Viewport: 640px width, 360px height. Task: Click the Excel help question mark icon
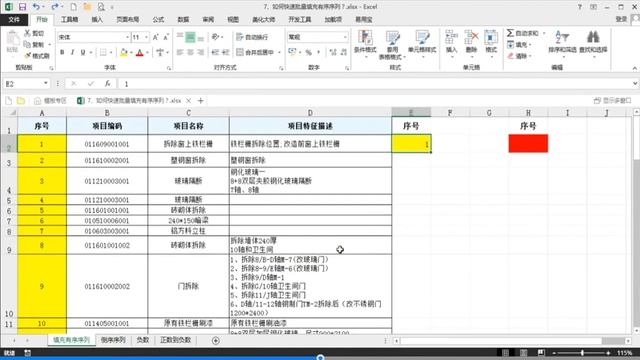click(x=580, y=7)
